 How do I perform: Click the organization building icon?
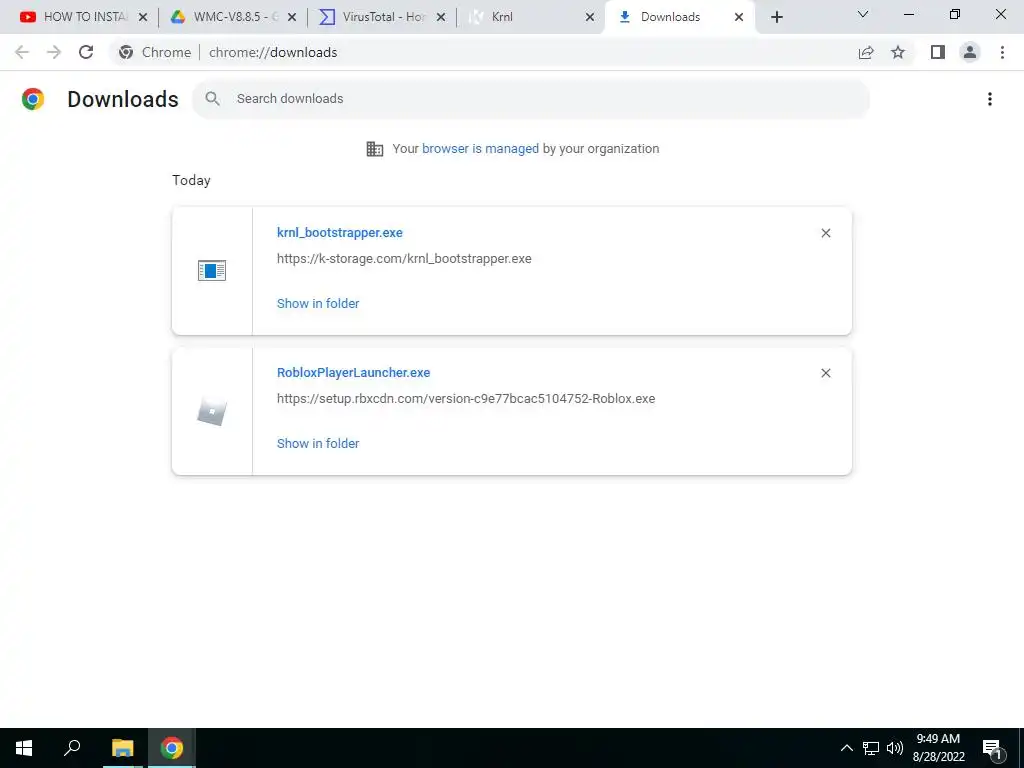(x=375, y=149)
